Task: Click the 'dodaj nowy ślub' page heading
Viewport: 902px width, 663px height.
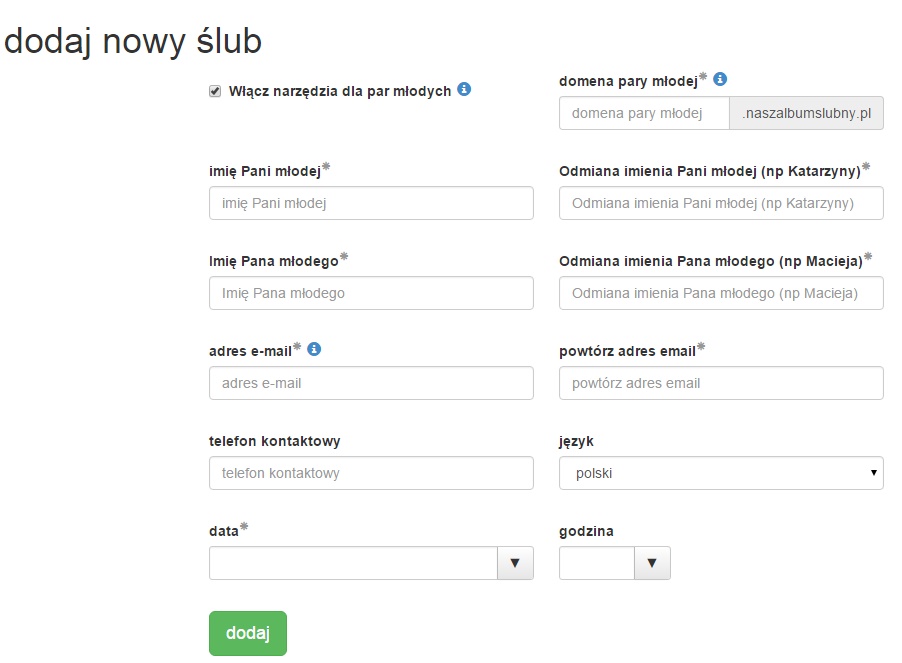Action: pos(133,41)
